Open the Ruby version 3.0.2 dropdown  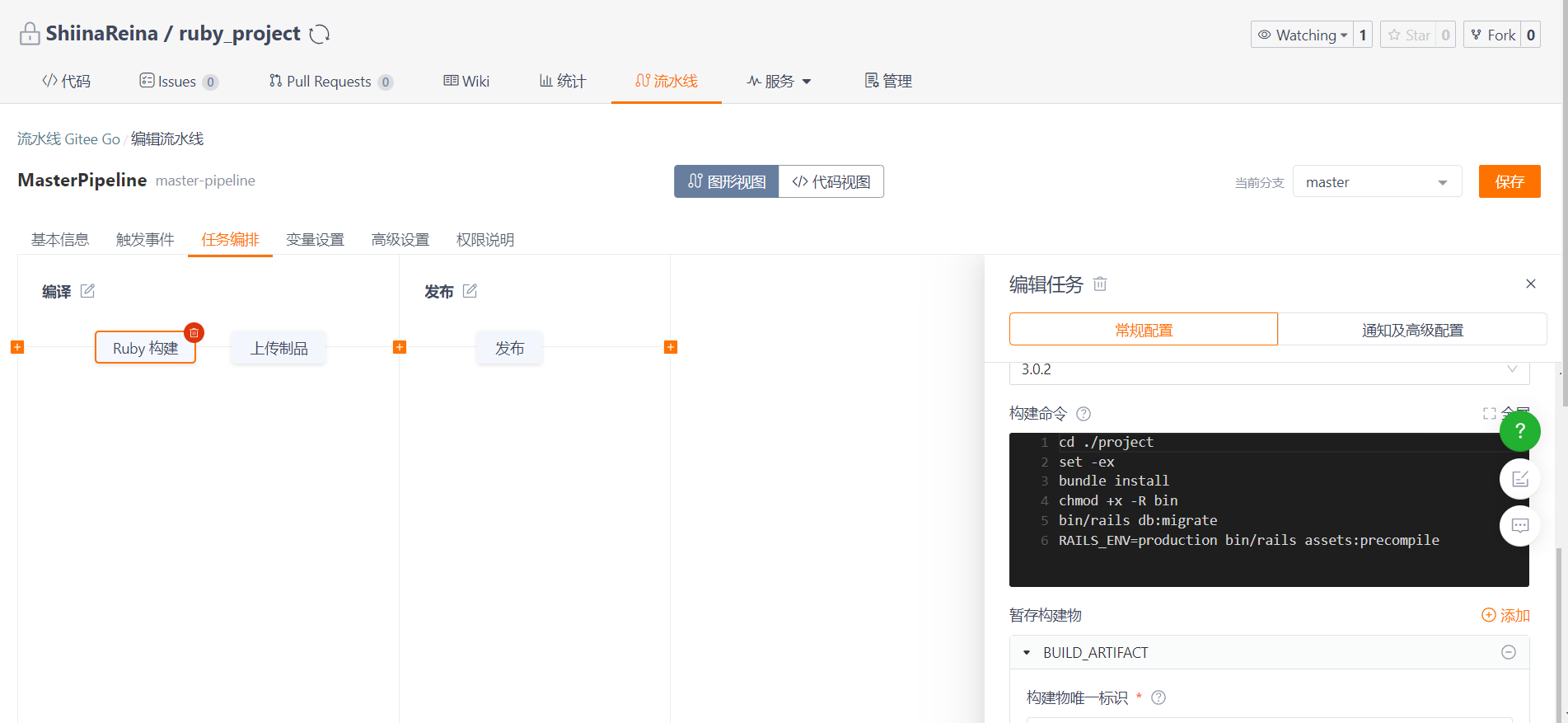click(x=1269, y=369)
